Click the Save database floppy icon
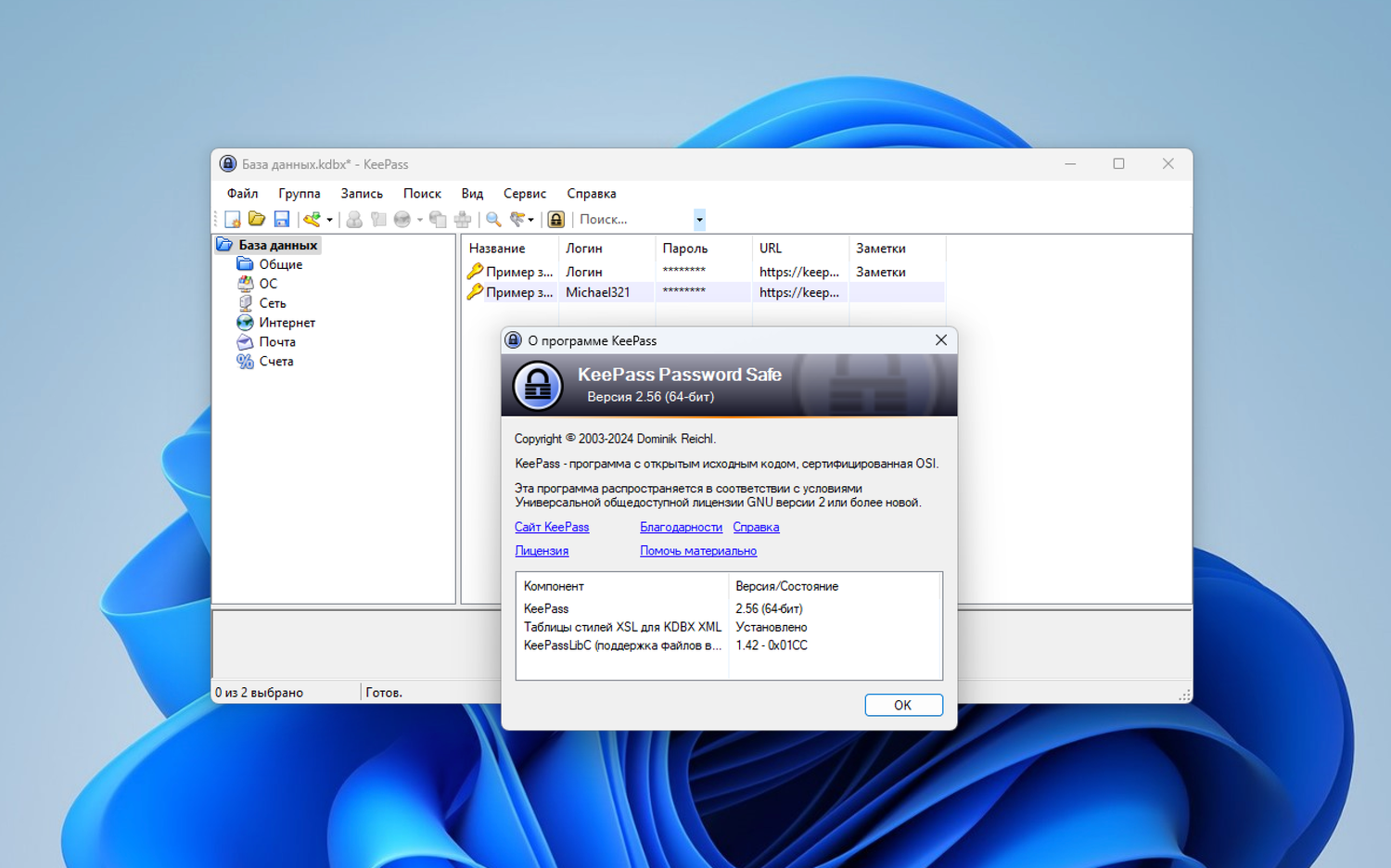The image size is (1391, 868). click(x=282, y=220)
